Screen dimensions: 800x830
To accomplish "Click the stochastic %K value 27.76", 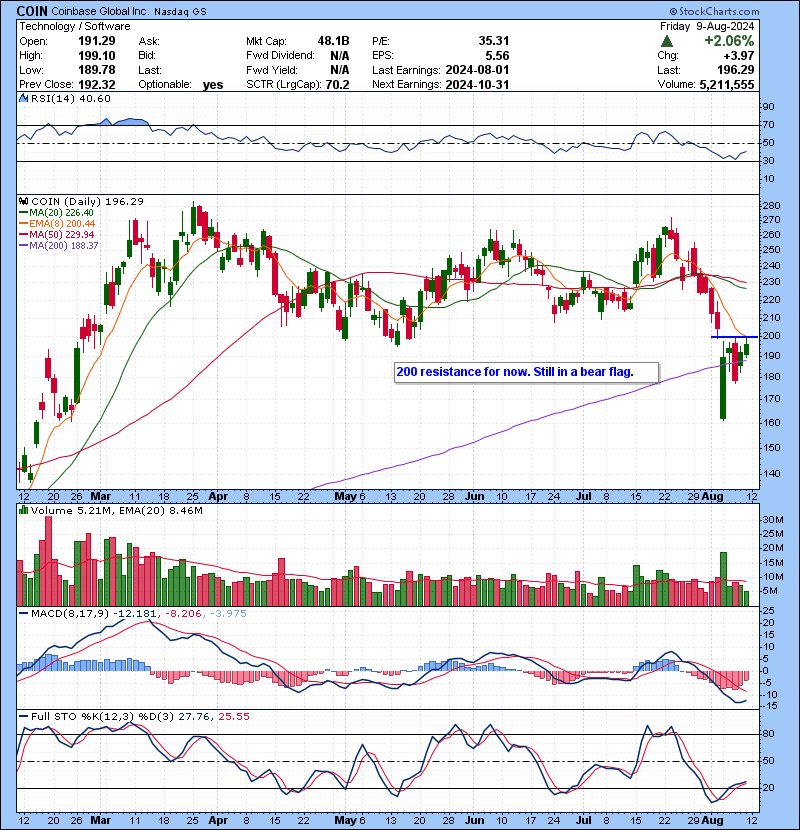I will coord(194,717).
